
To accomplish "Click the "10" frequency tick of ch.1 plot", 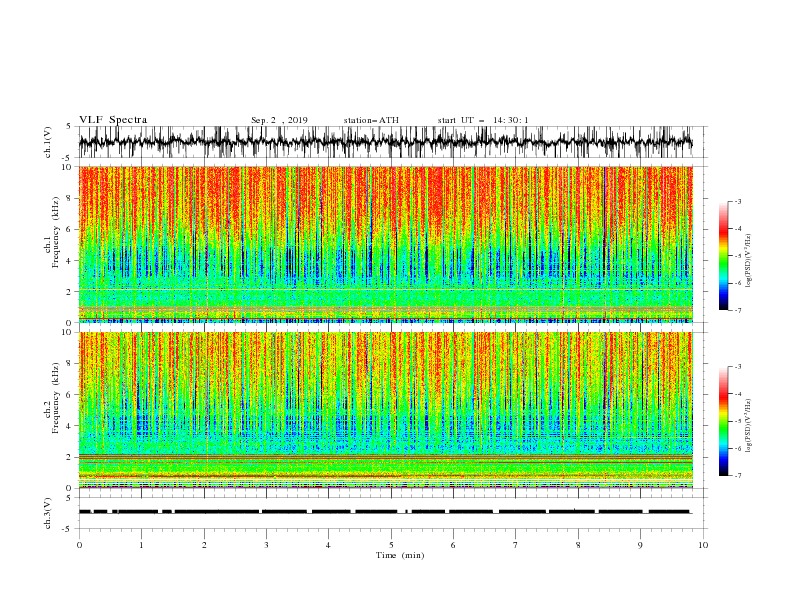I will click(67, 166).
